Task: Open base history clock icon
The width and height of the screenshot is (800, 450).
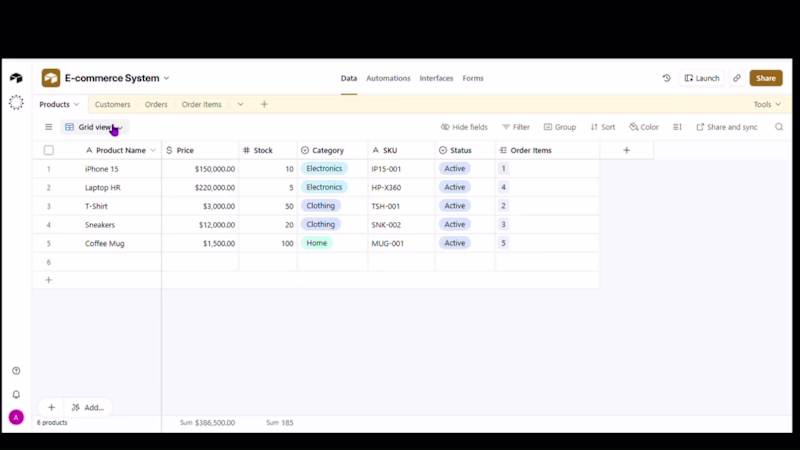Action: (x=666, y=78)
